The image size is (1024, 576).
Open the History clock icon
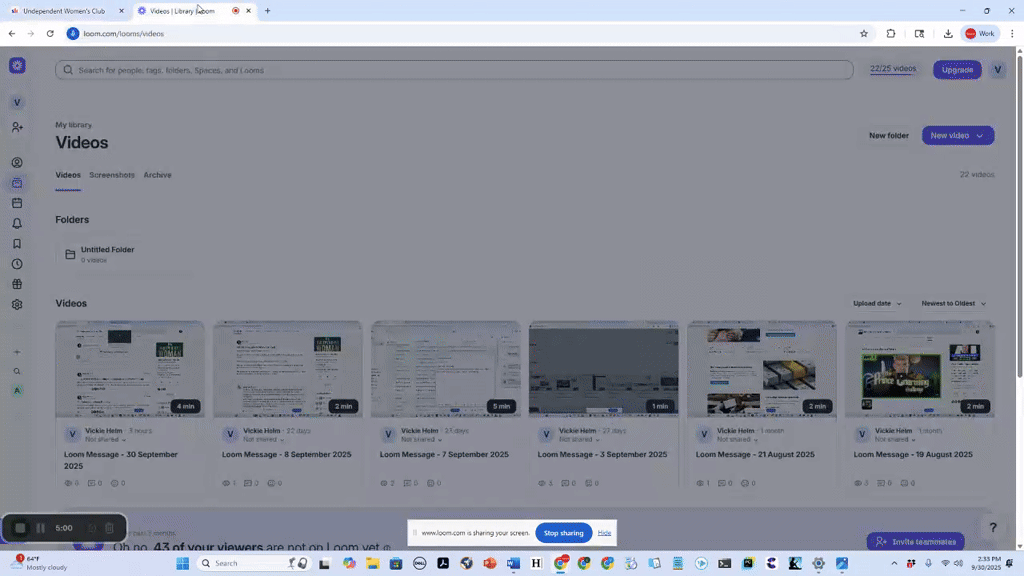17,264
